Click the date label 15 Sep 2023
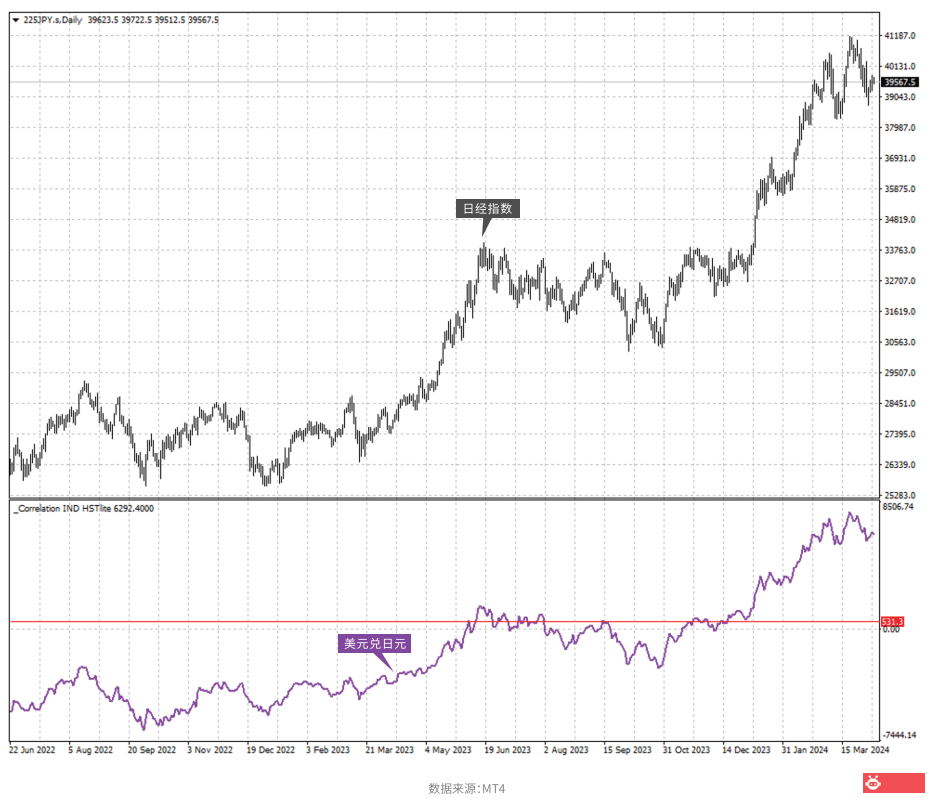The image size is (934, 798). [x=627, y=750]
